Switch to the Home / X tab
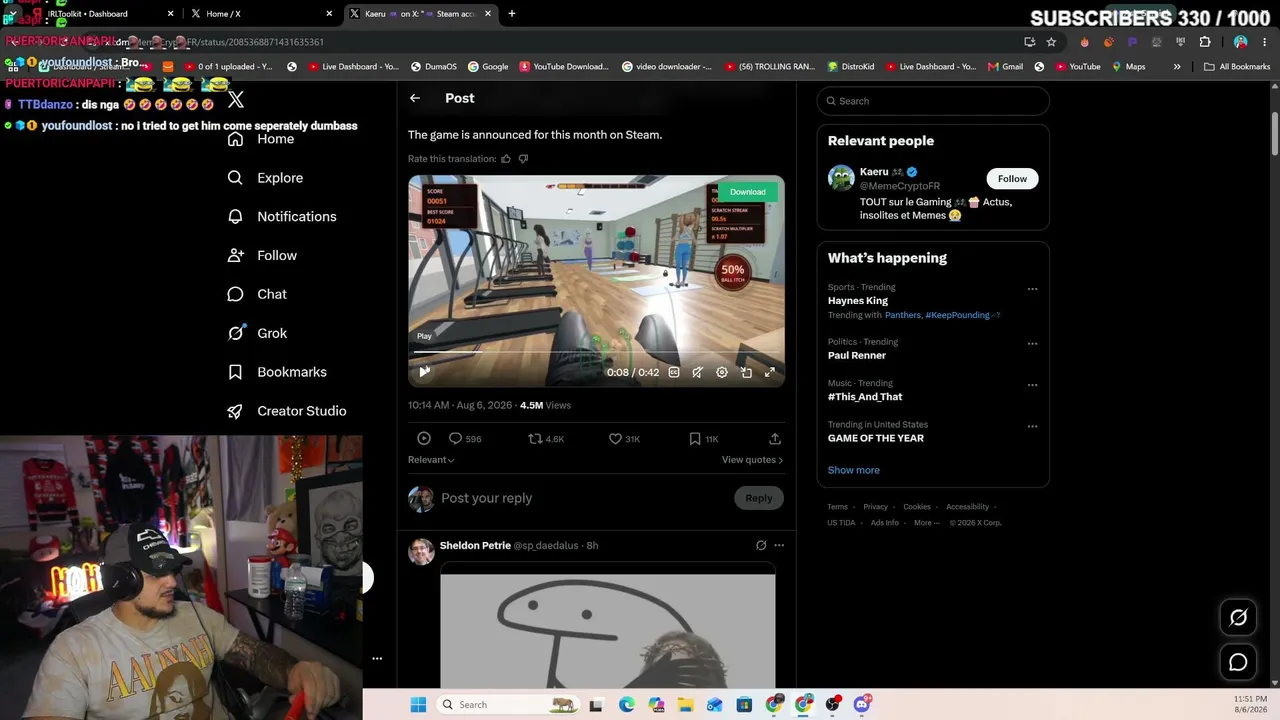This screenshot has height=720, width=1280. (x=260, y=14)
